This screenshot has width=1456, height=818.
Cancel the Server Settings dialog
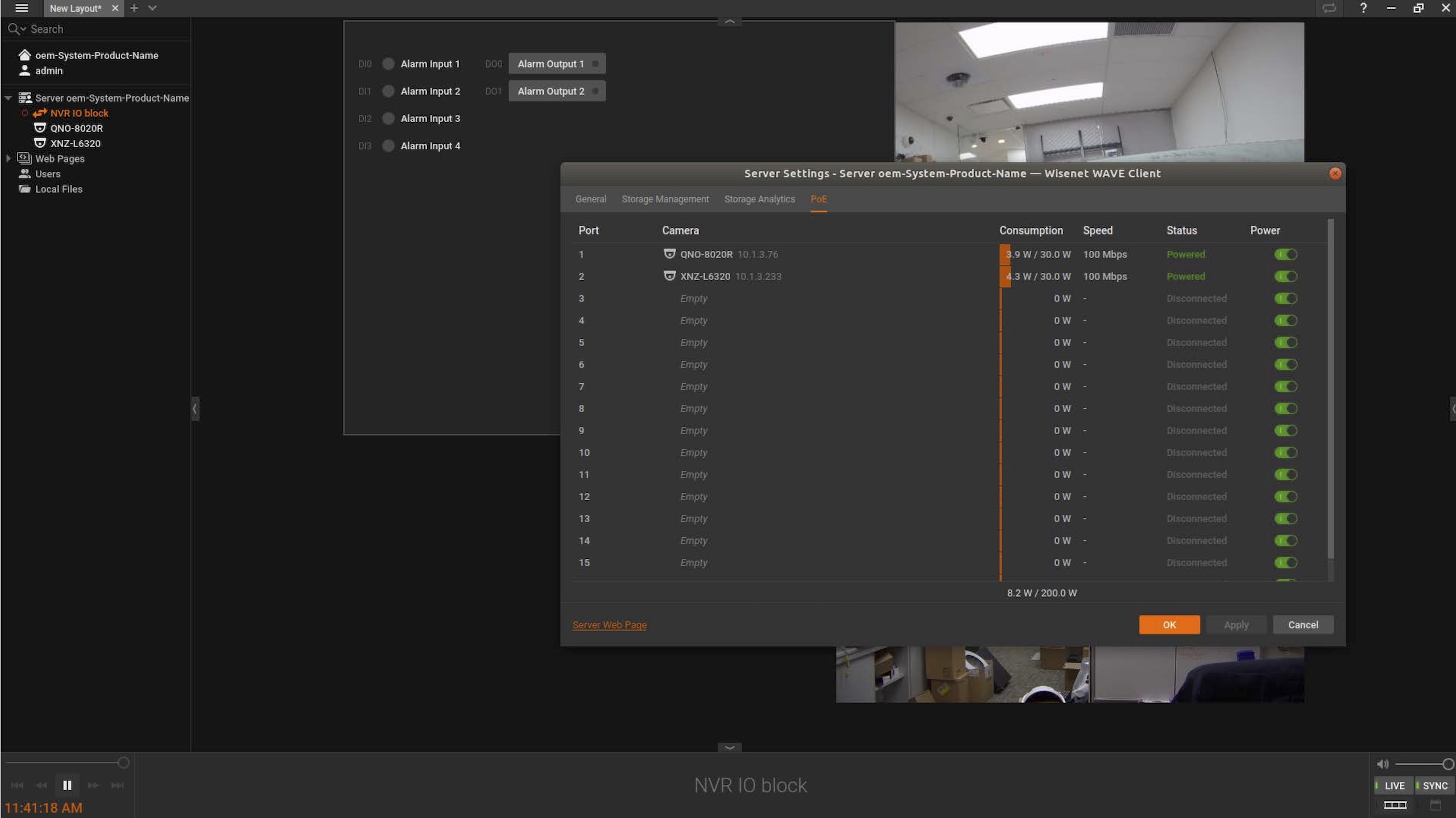click(1302, 625)
